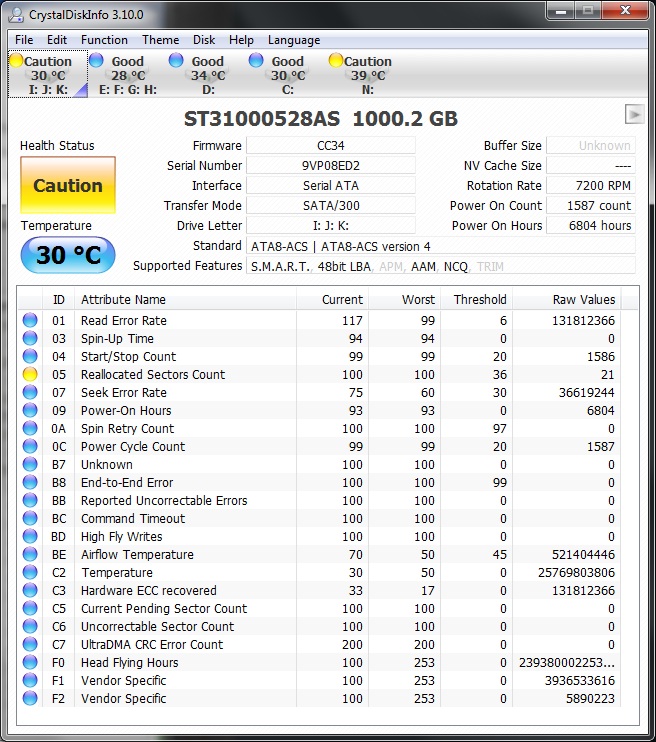Click the blue status icon for Read Error Rate
Viewport: 656px width, 742px height.
[x=30, y=320]
